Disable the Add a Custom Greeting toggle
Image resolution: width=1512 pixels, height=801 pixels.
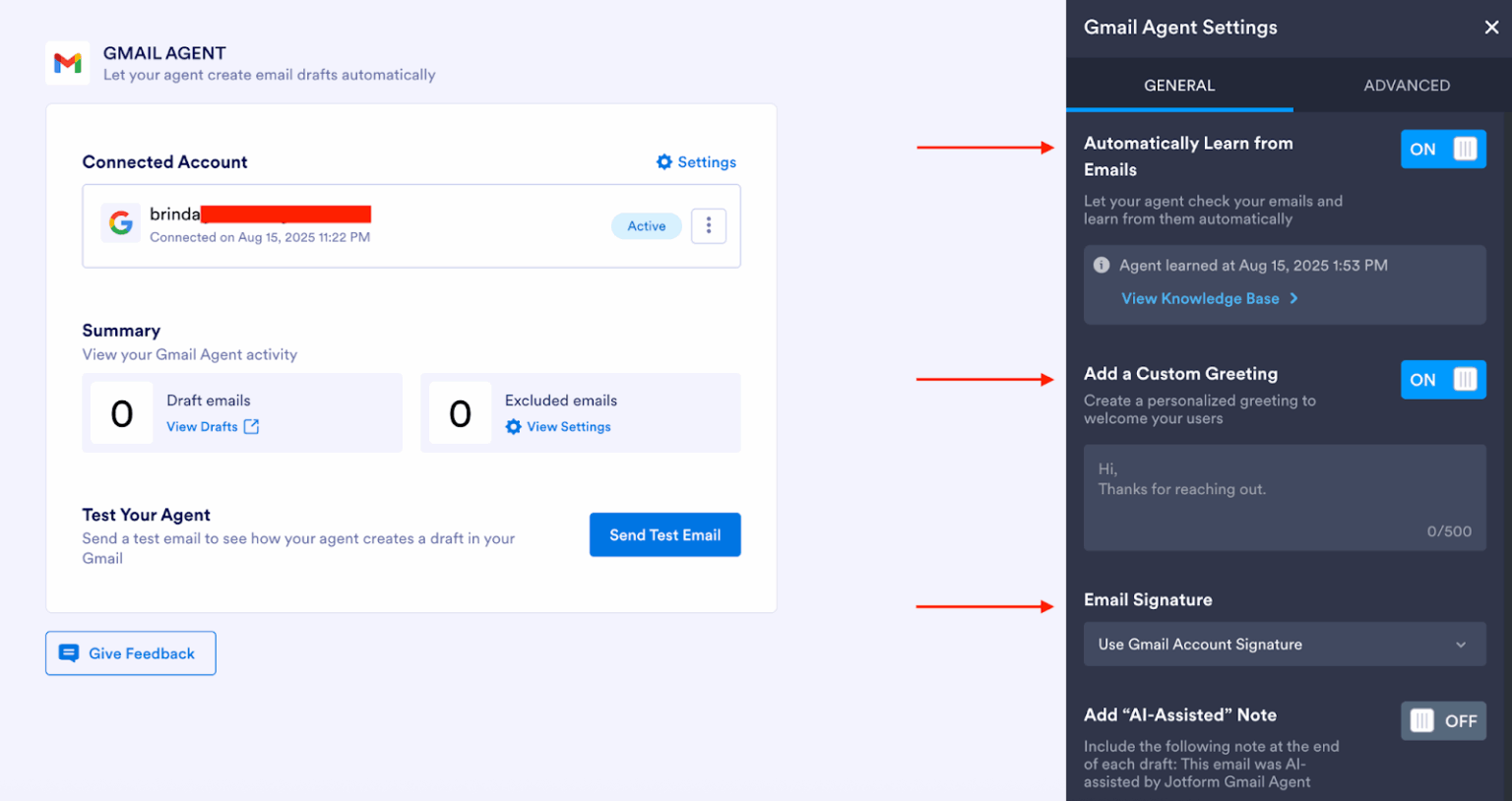pos(1443,380)
